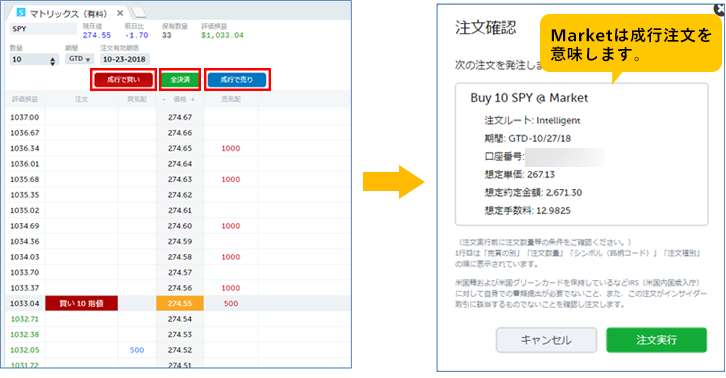Click price cell 274.64
Viewport: 726px width, 378px height.
coord(180,164)
